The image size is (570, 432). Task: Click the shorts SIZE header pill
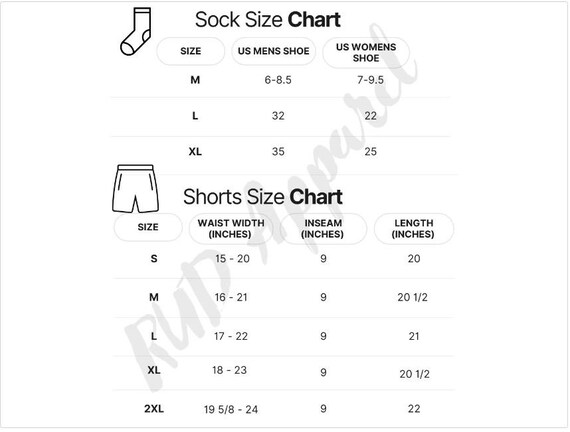(x=148, y=227)
